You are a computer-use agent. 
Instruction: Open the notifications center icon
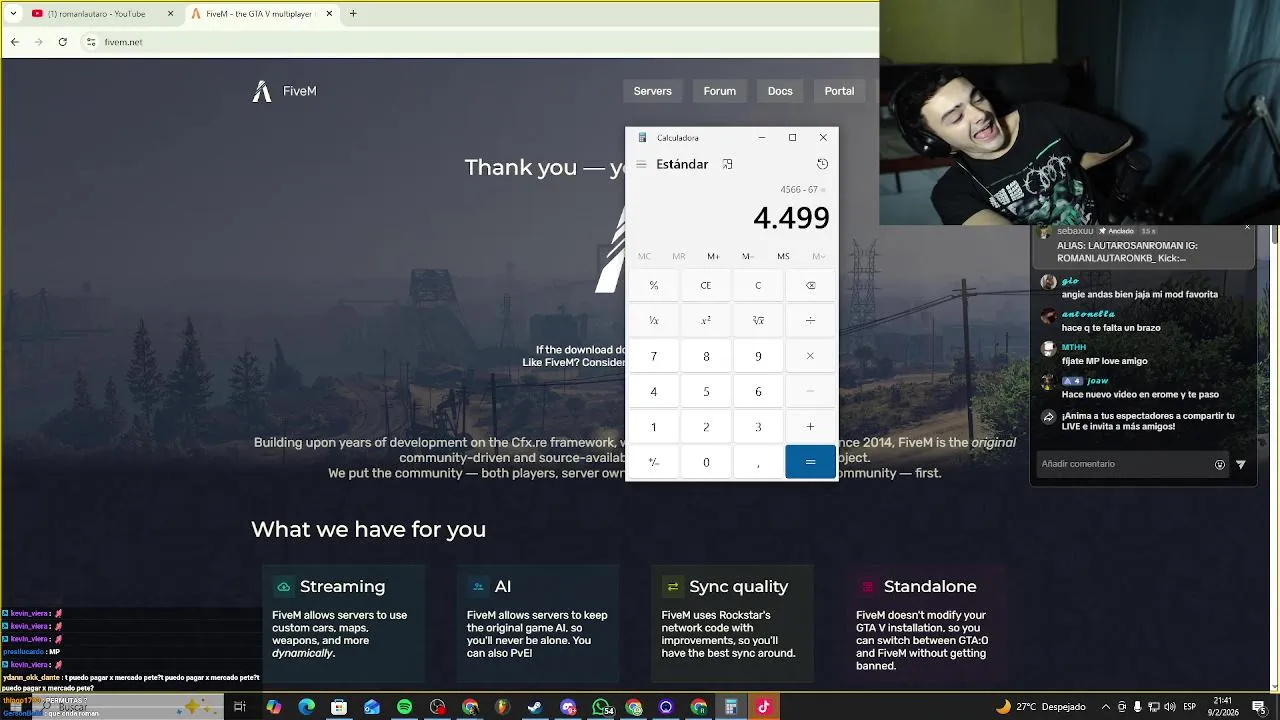click(1258, 707)
